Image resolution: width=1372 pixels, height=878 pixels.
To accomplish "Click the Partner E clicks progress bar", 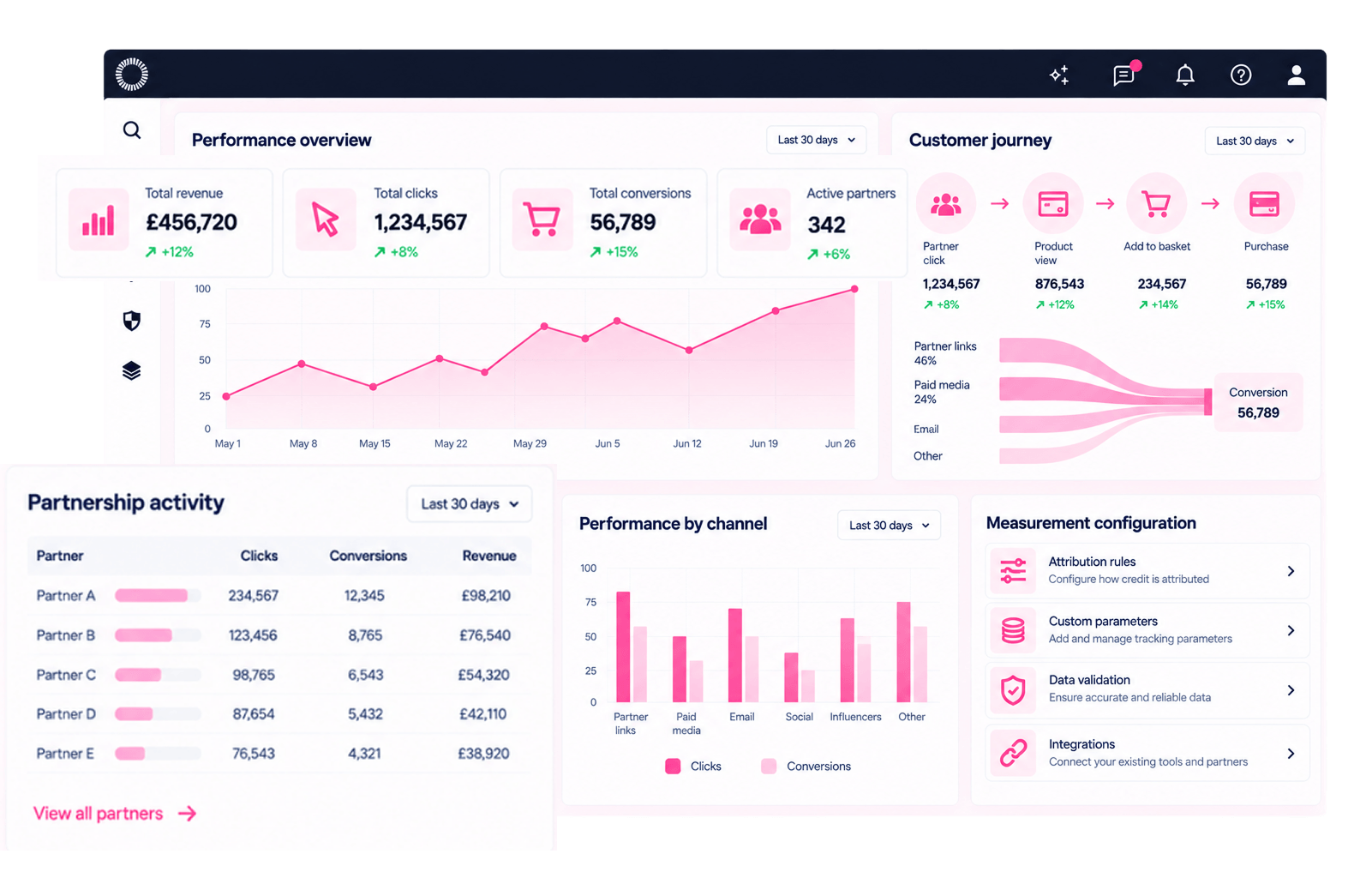I will point(158,754).
